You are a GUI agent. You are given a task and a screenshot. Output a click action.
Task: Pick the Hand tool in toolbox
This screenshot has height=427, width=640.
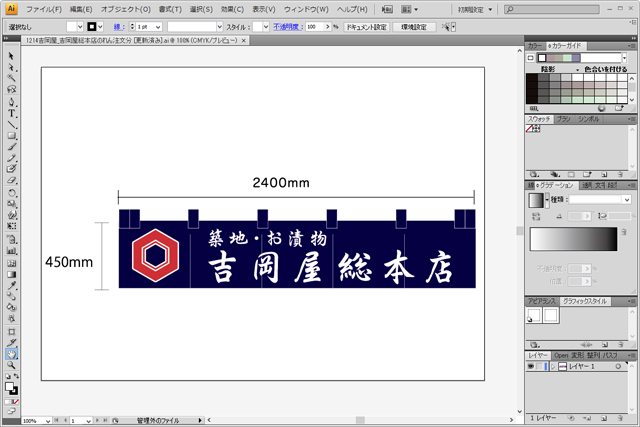tap(12, 353)
